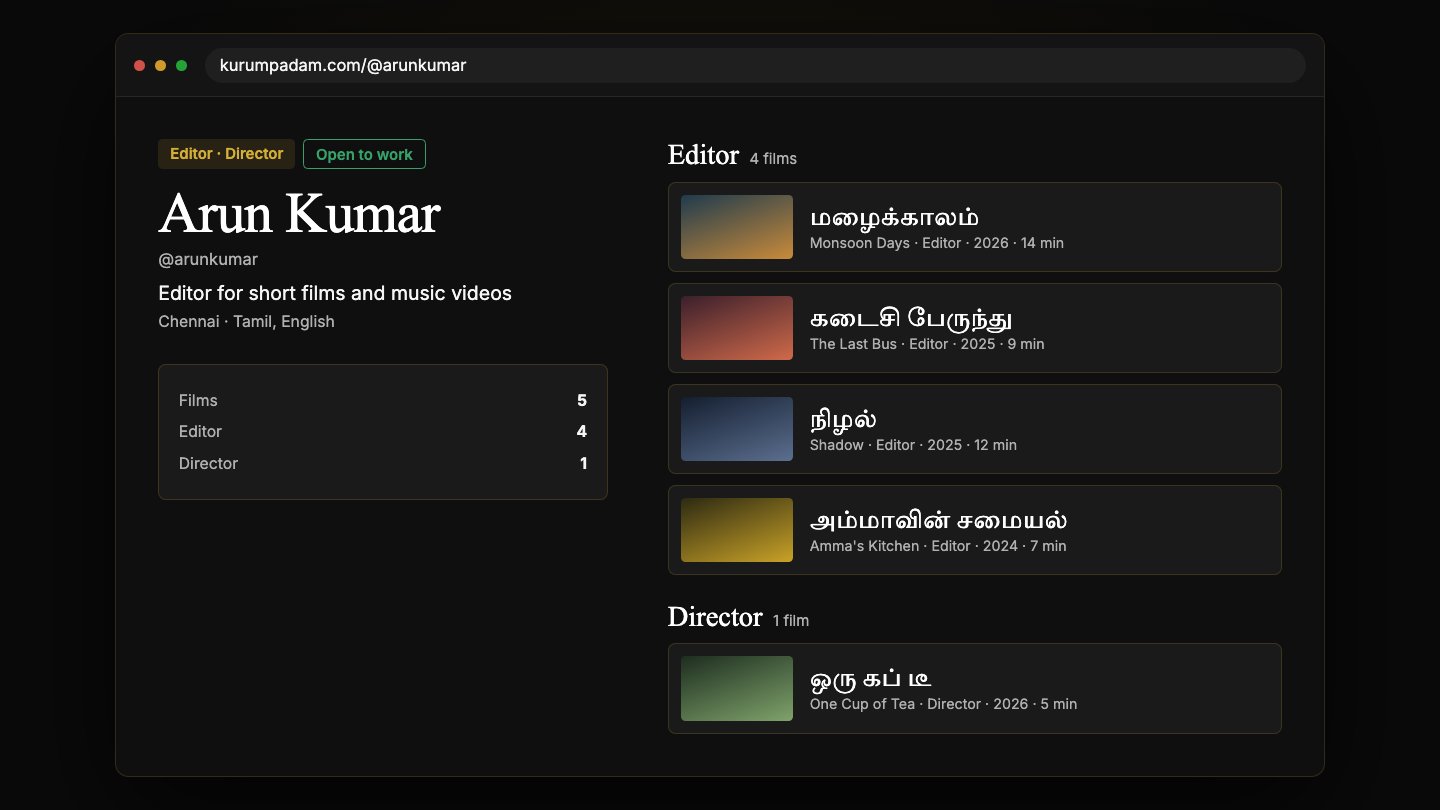
Task: Open the மழைக்காலம் film title
Action: tap(894, 217)
